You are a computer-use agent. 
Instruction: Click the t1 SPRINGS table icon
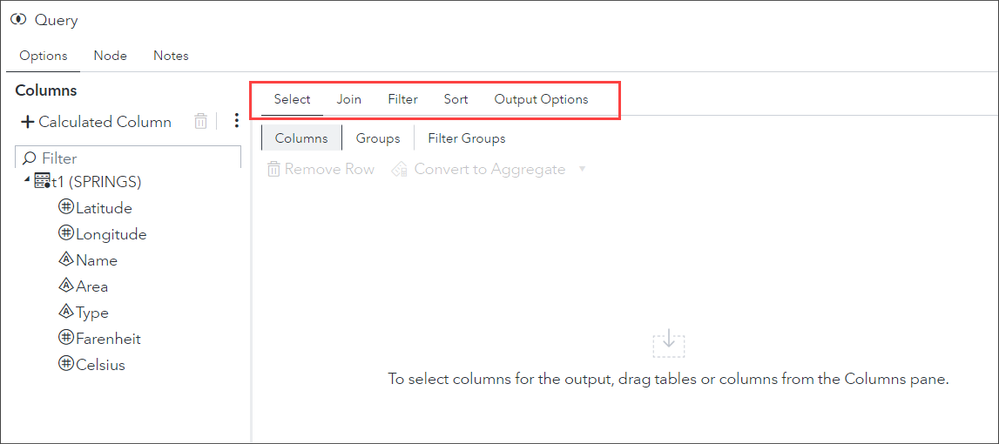(x=42, y=182)
